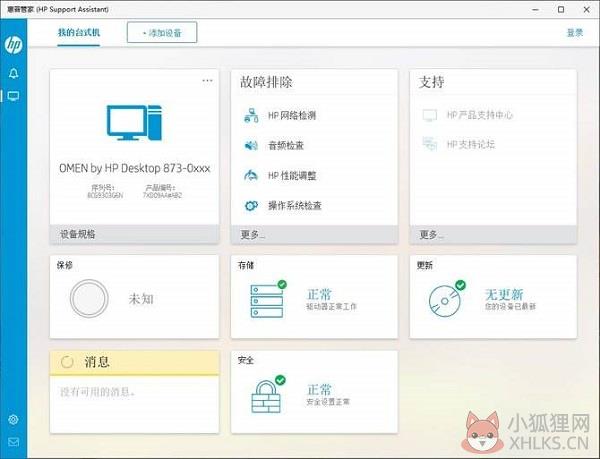
Task: Open HP 支持论坛 link
Action: (x=471, y=144)
